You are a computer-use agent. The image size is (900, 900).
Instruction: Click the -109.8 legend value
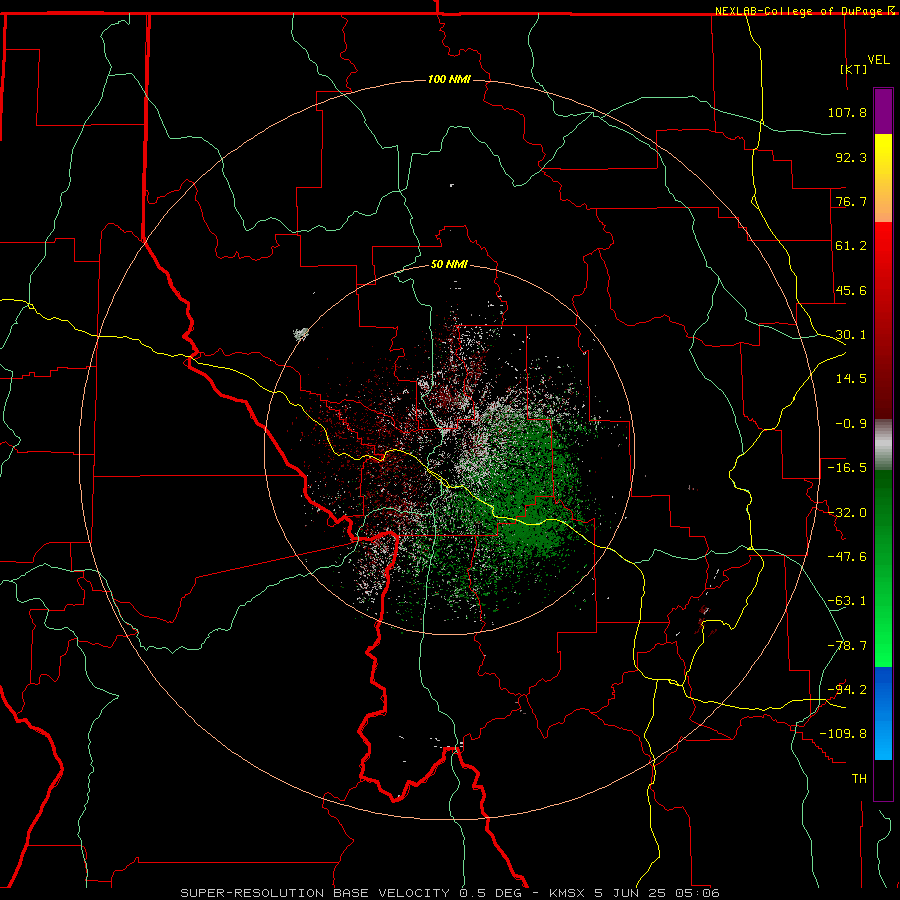pyautogui.click(x=843, y=734)
